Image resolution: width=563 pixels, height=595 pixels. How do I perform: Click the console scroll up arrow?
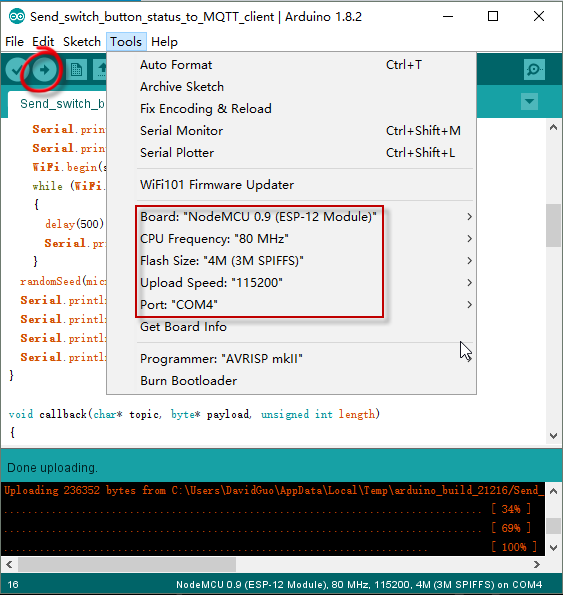(553, 491)
